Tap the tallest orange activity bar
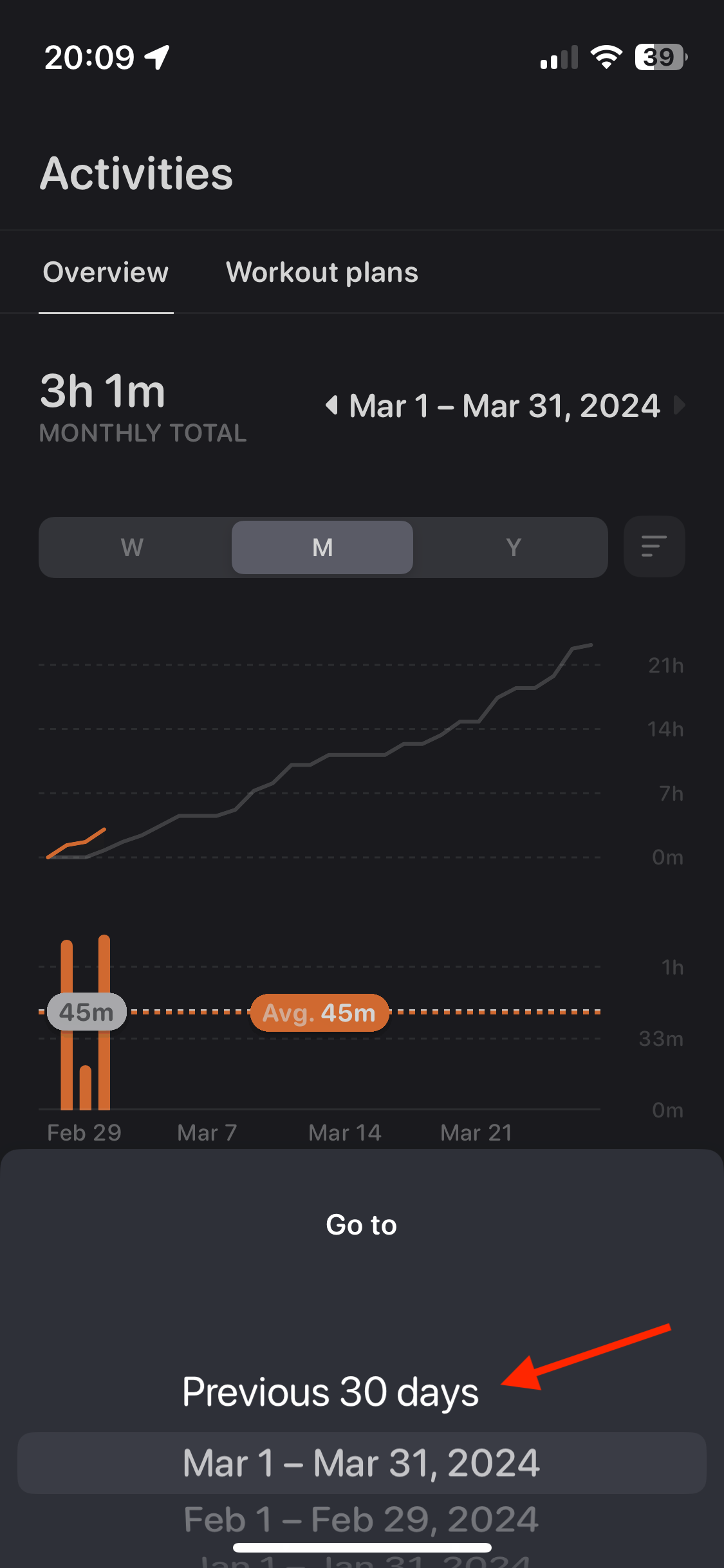The image size is (724, 1568). coord(104,1022)
